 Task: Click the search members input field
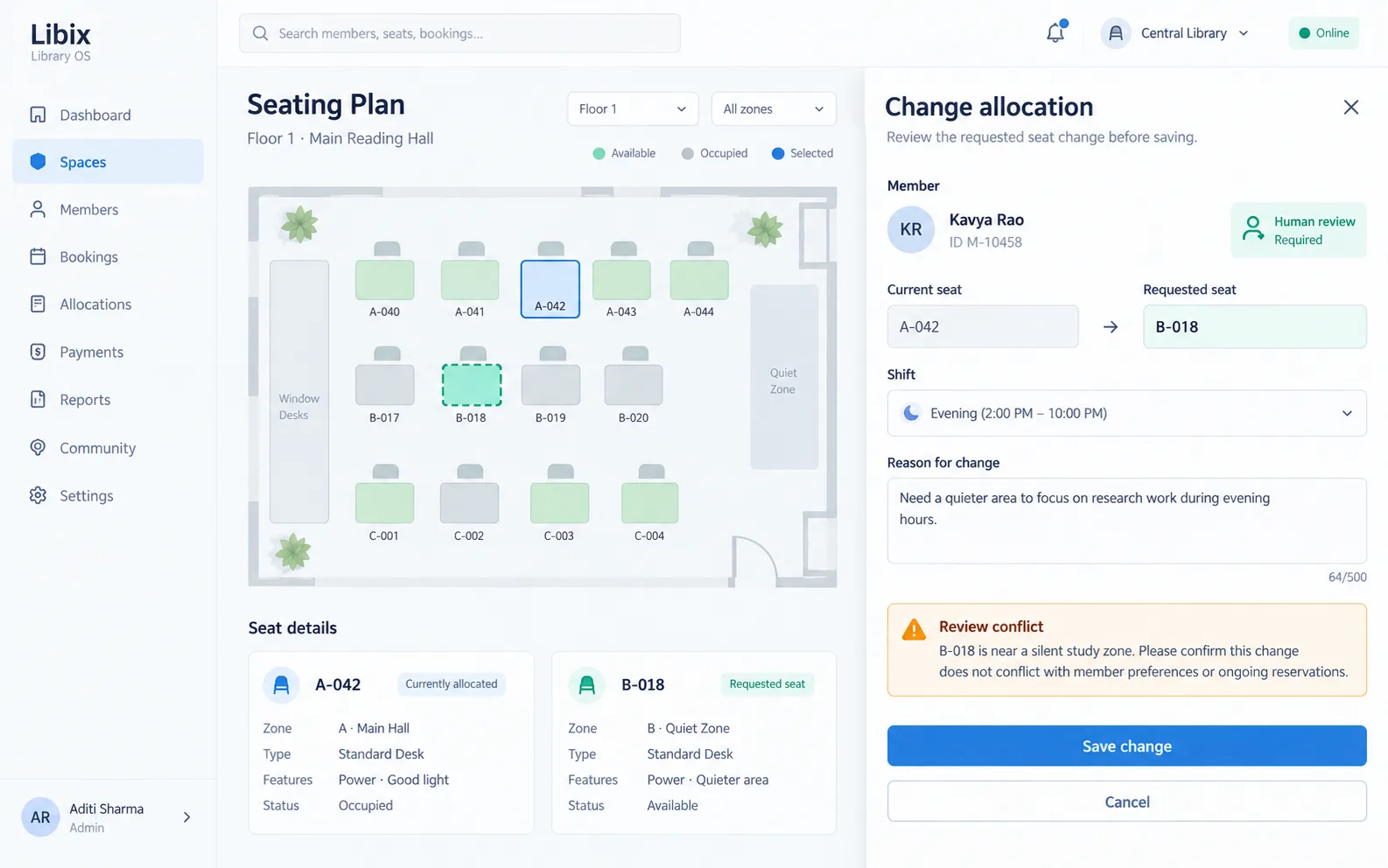[459, 33]
